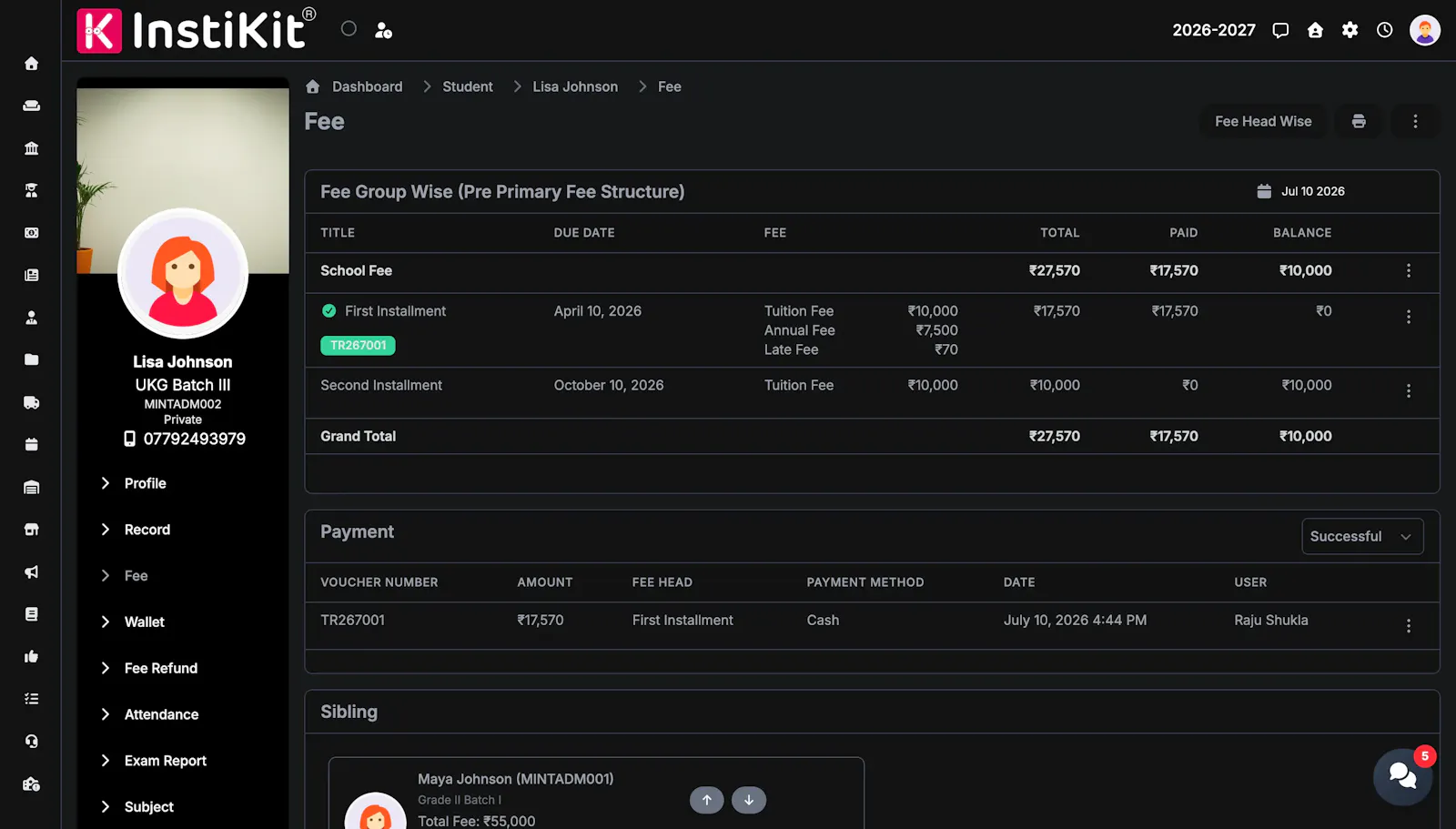Open the Successful payment status dropdown
This screenshot has width=1456, height=829.
click(x=1362, y=536)
